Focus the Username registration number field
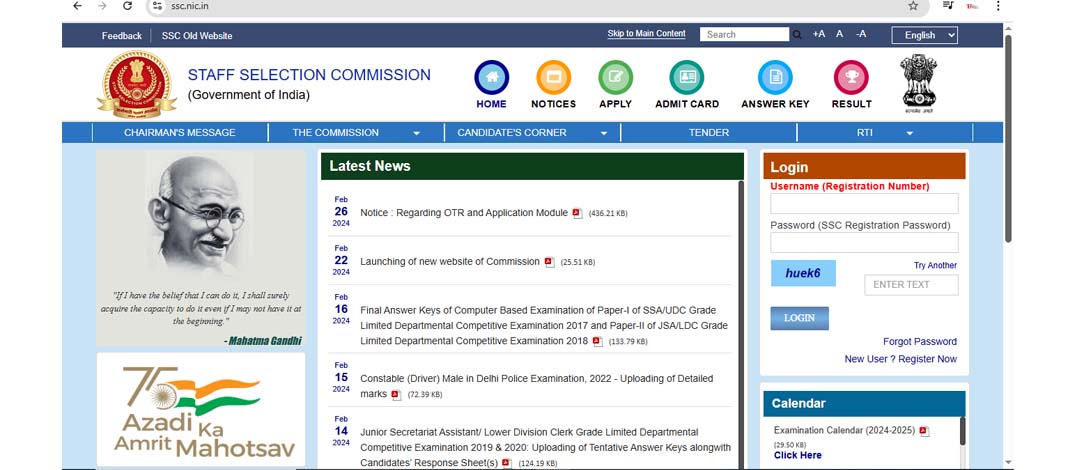 pyautogui.click(x=864, y=203)
